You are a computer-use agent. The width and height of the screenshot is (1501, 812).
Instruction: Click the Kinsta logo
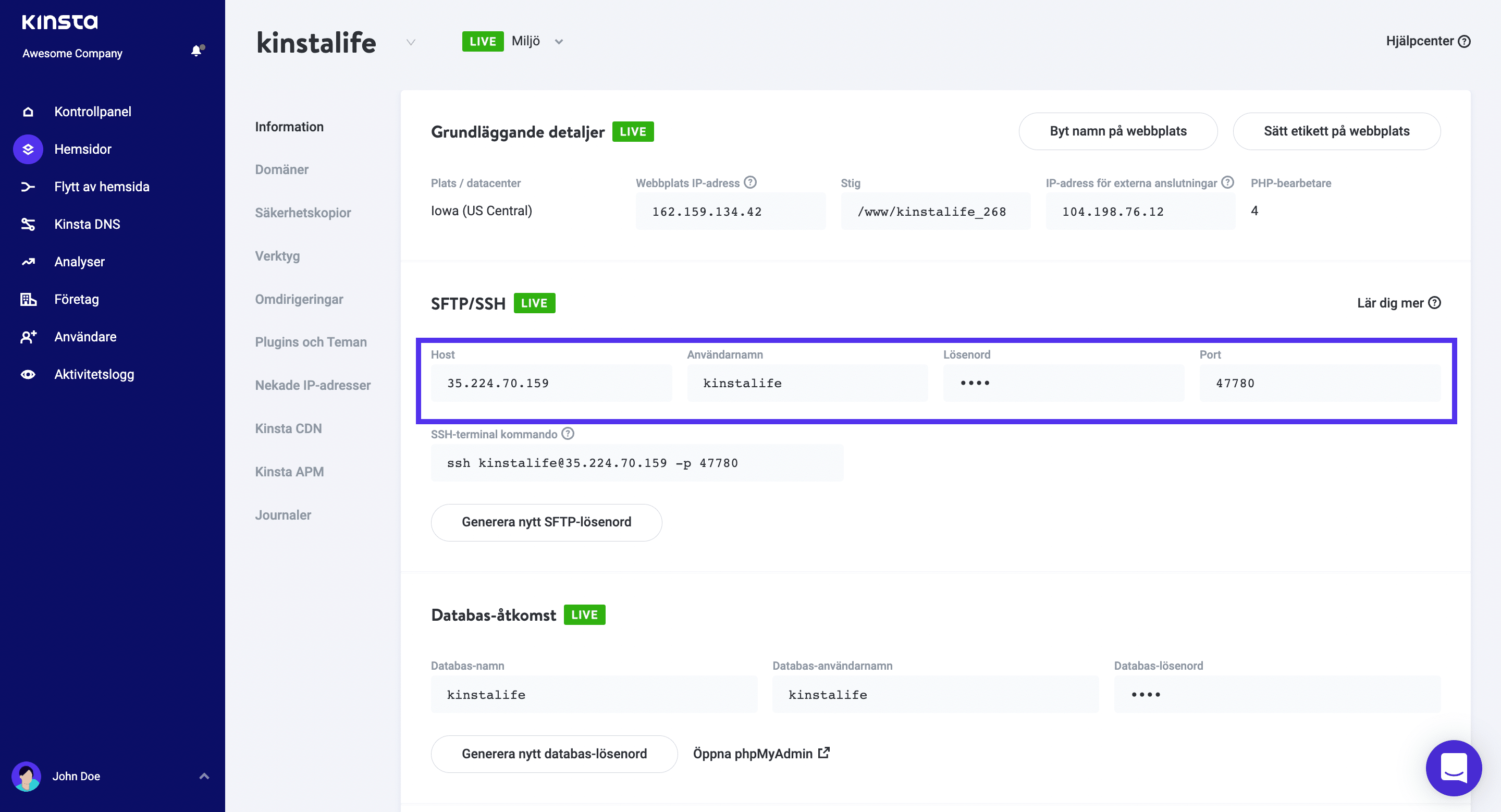pyautogui.click(x=59, y=21)
